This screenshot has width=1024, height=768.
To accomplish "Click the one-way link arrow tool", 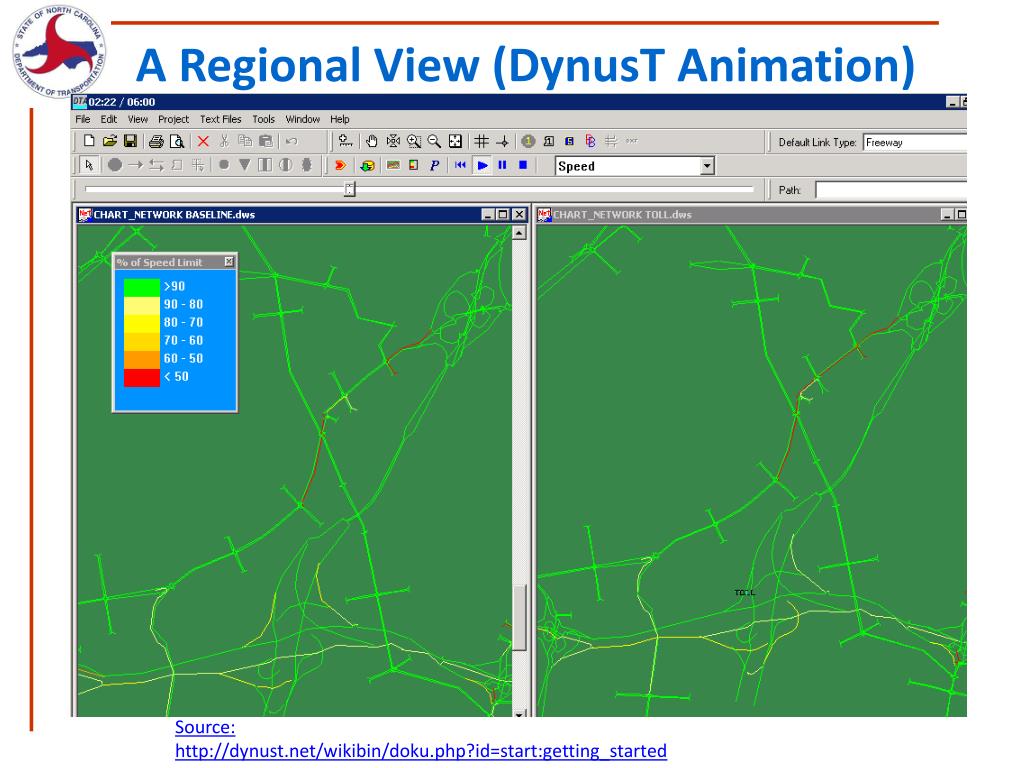I will coord(135,165).
